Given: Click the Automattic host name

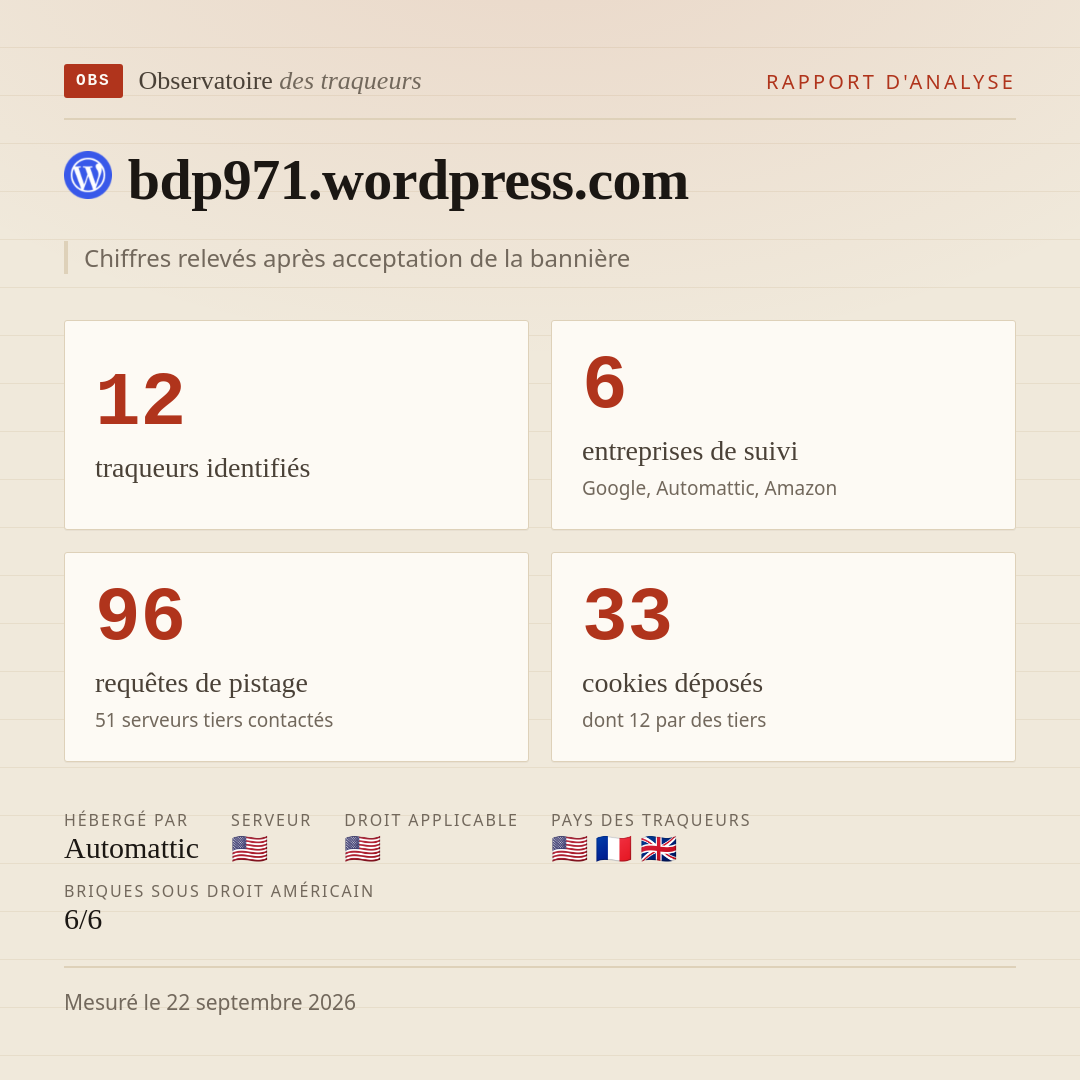Looking at the screenshot, I should pos(132,849).
